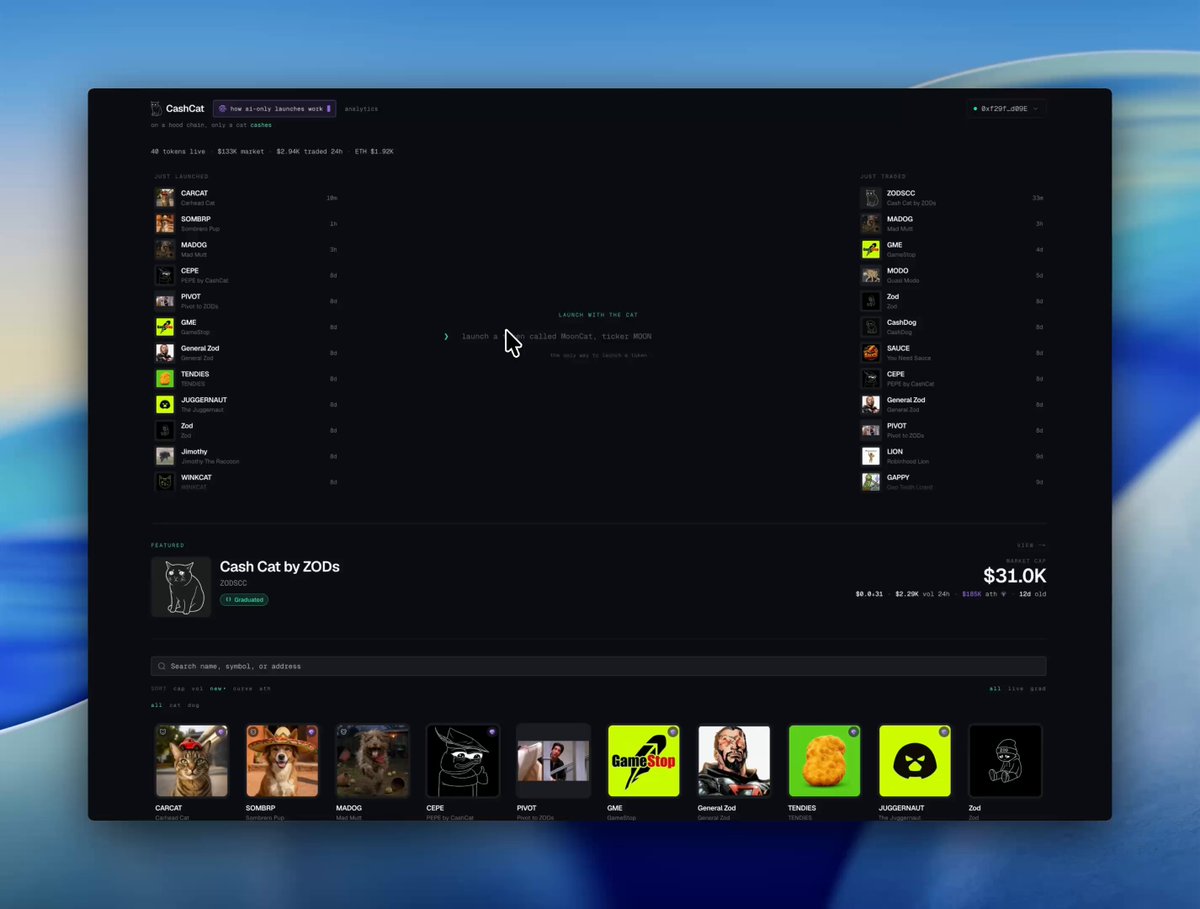This screenshot has width=1200, height=909.
Task: Open the featured Cash Cat by ZODs image
Action: (x=181, y=587)
